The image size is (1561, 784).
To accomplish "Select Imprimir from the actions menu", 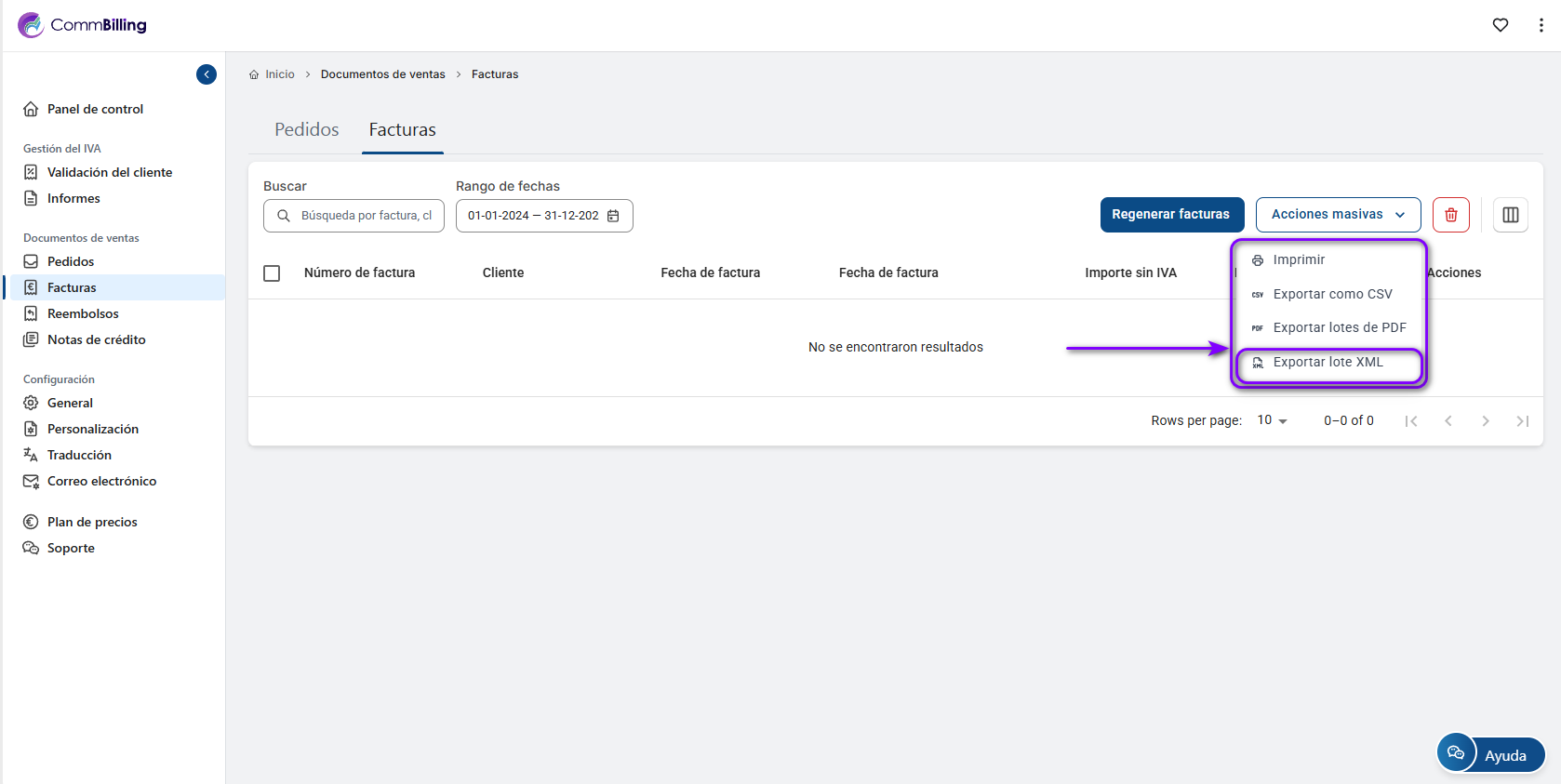I will [x=1299, y=260].
